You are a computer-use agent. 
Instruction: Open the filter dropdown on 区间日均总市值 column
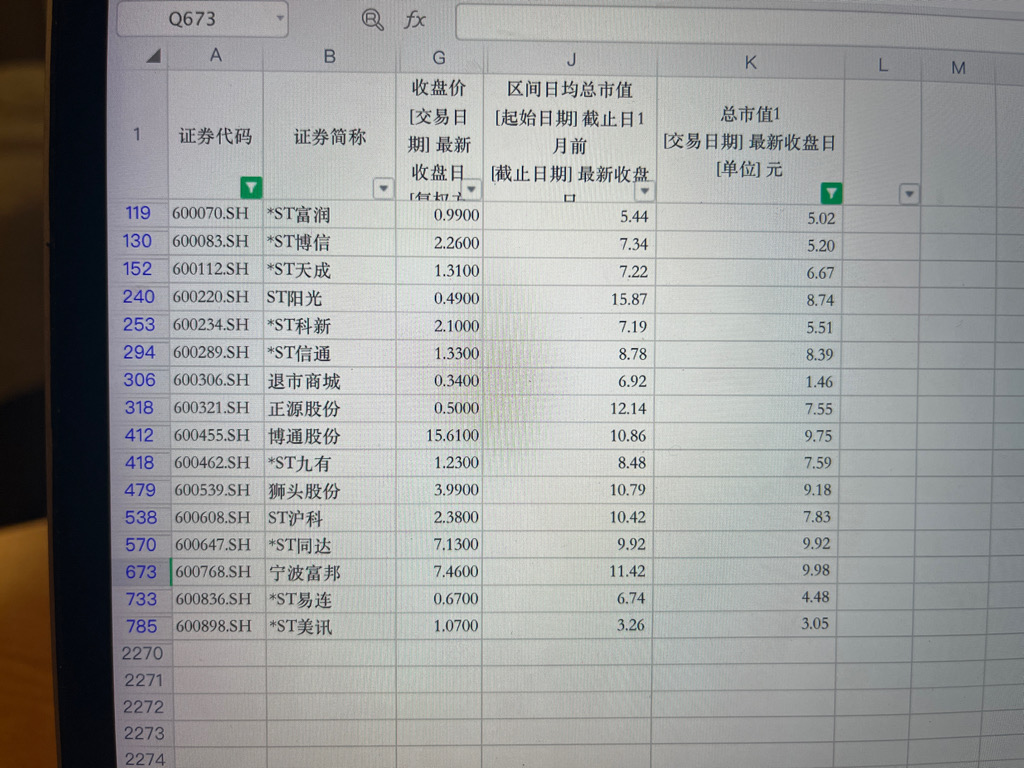645,191
